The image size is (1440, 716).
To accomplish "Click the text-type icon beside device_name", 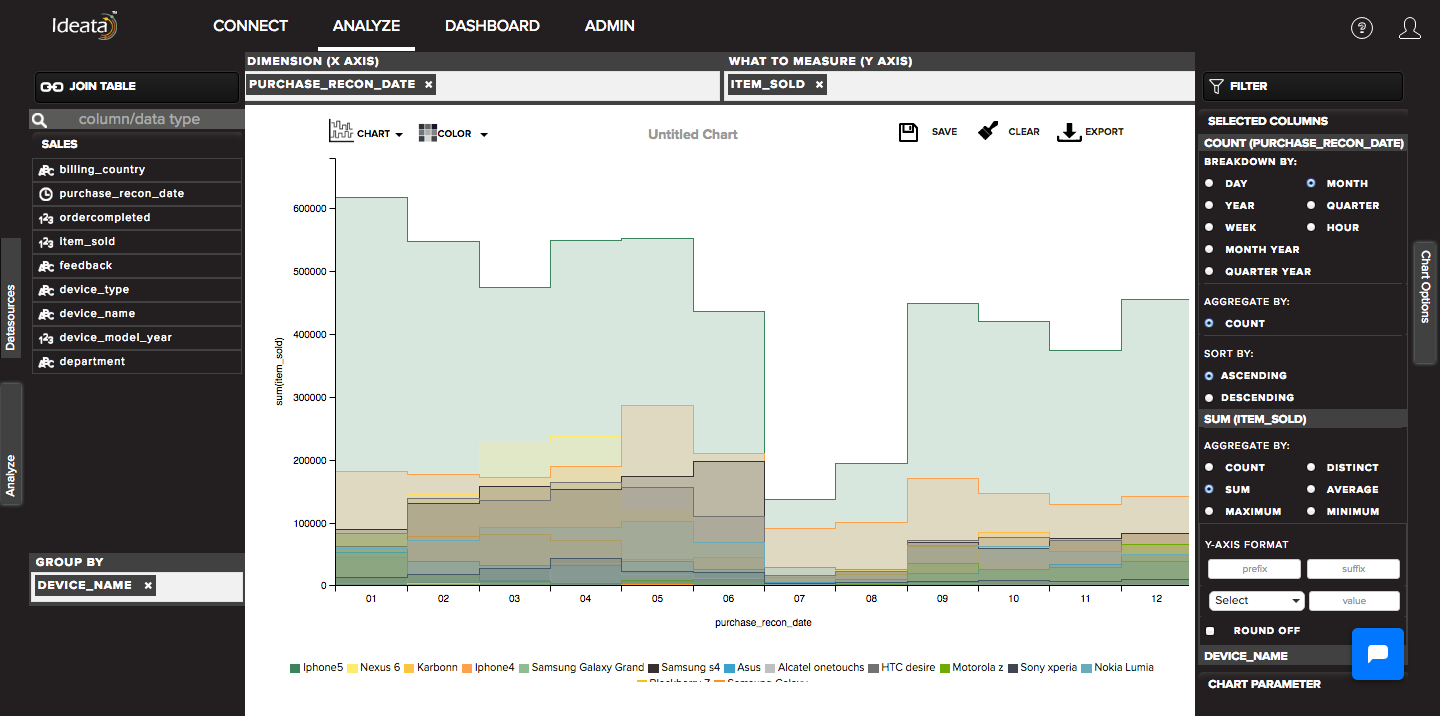I will click(x=46, y=314).
